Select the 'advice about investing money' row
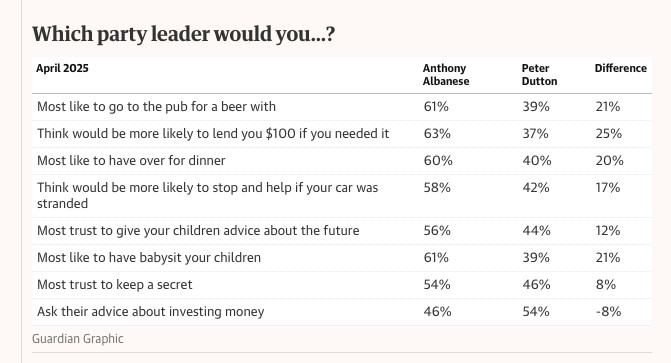The width and height of the screenshot is (671, 363). pos(341,312)
